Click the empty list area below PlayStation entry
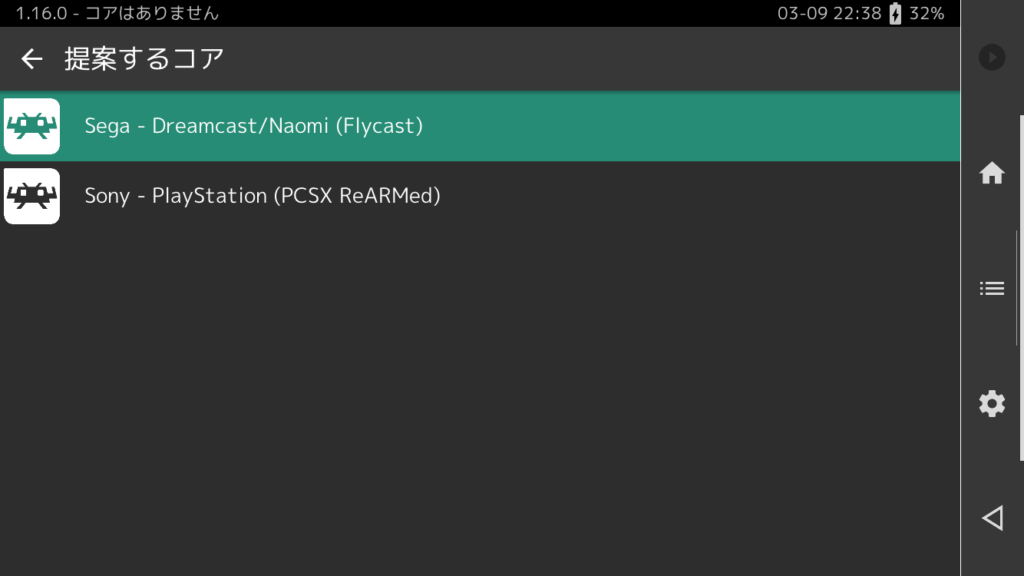Screen dimensions: 1024x576 click(x=480, y=403)
